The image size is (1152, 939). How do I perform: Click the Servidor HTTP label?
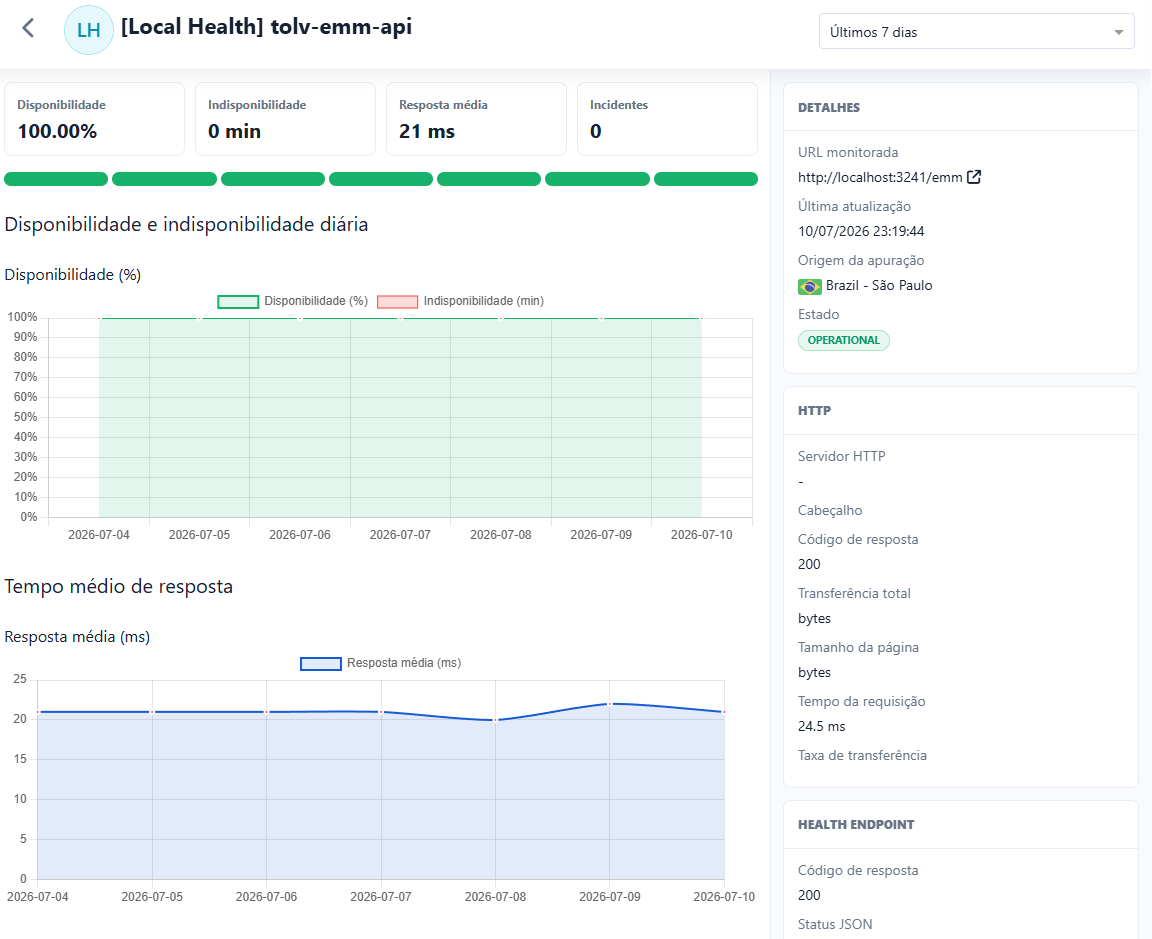841,456
